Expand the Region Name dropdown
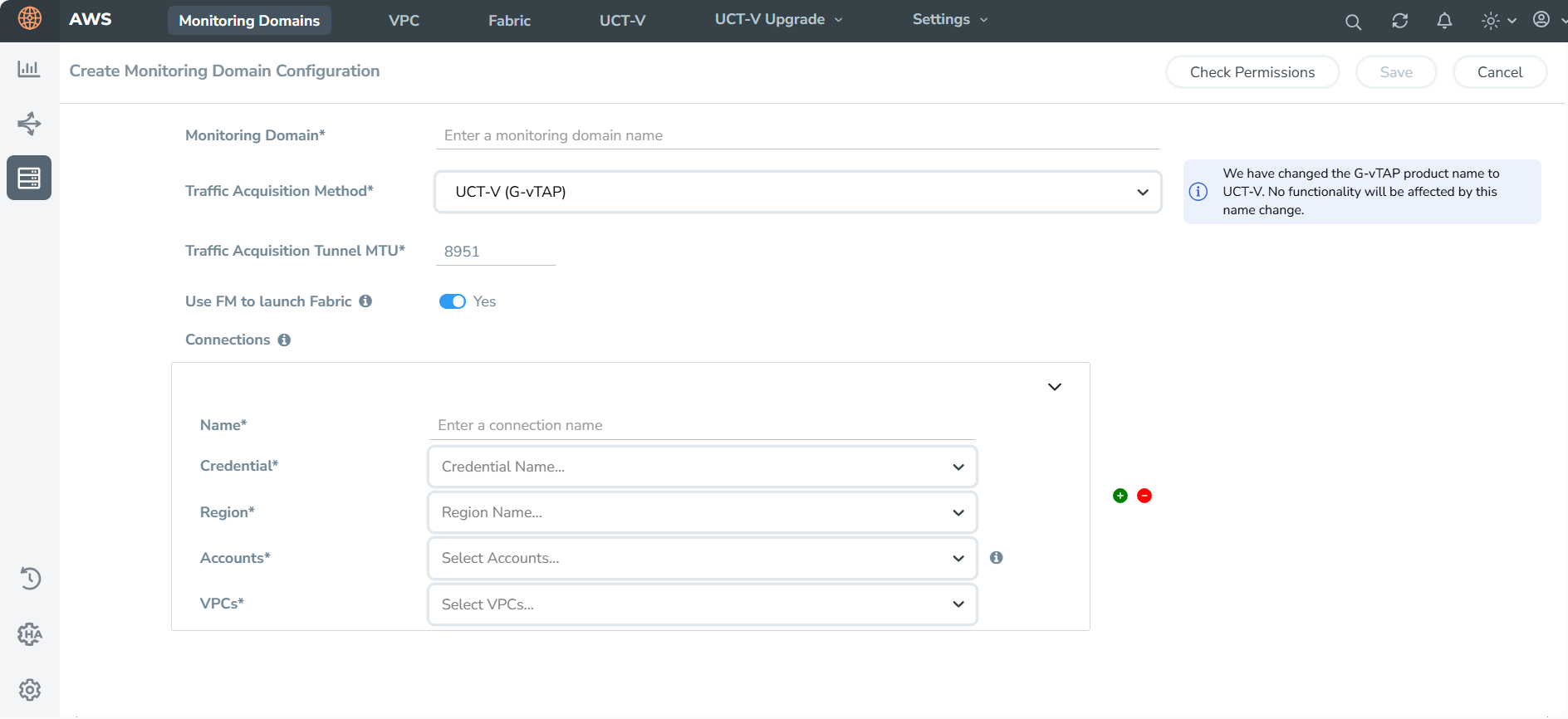1568x719 pixels. (702, 512)
